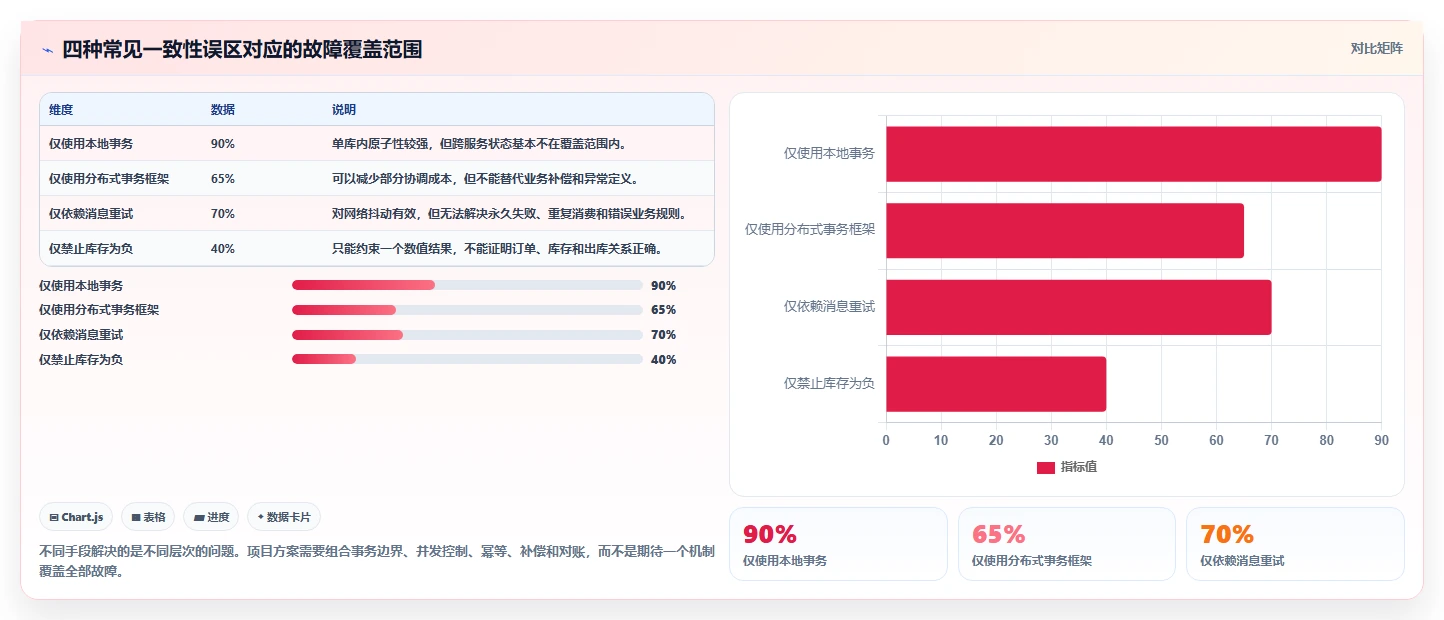This screenshot has width=1444, height=620.
Task: Click description starting 对网络抖动有效
Action: (x=509, y=214)
